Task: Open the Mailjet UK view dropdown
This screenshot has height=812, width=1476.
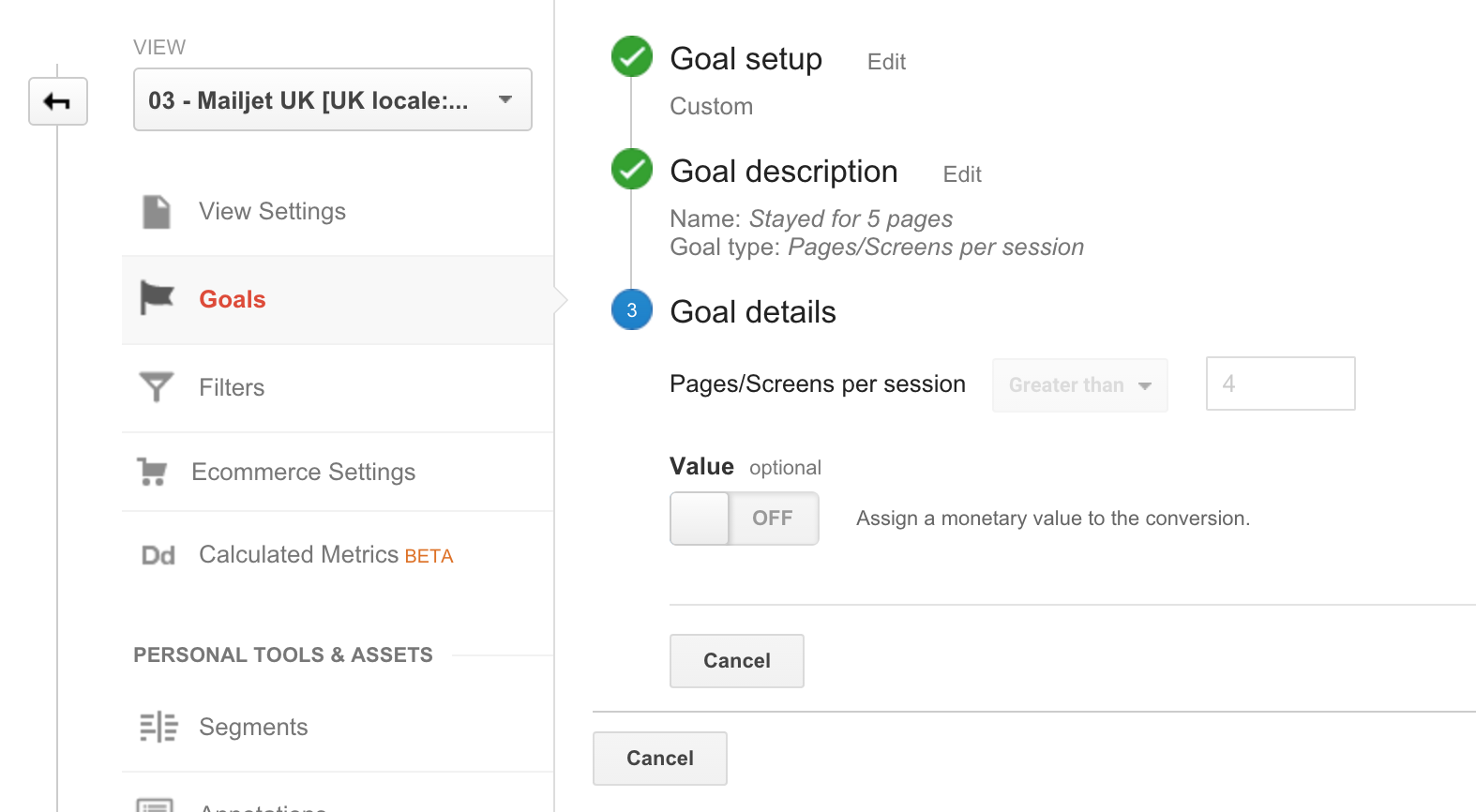Action: pyautogui.click(x=333, y=99)
